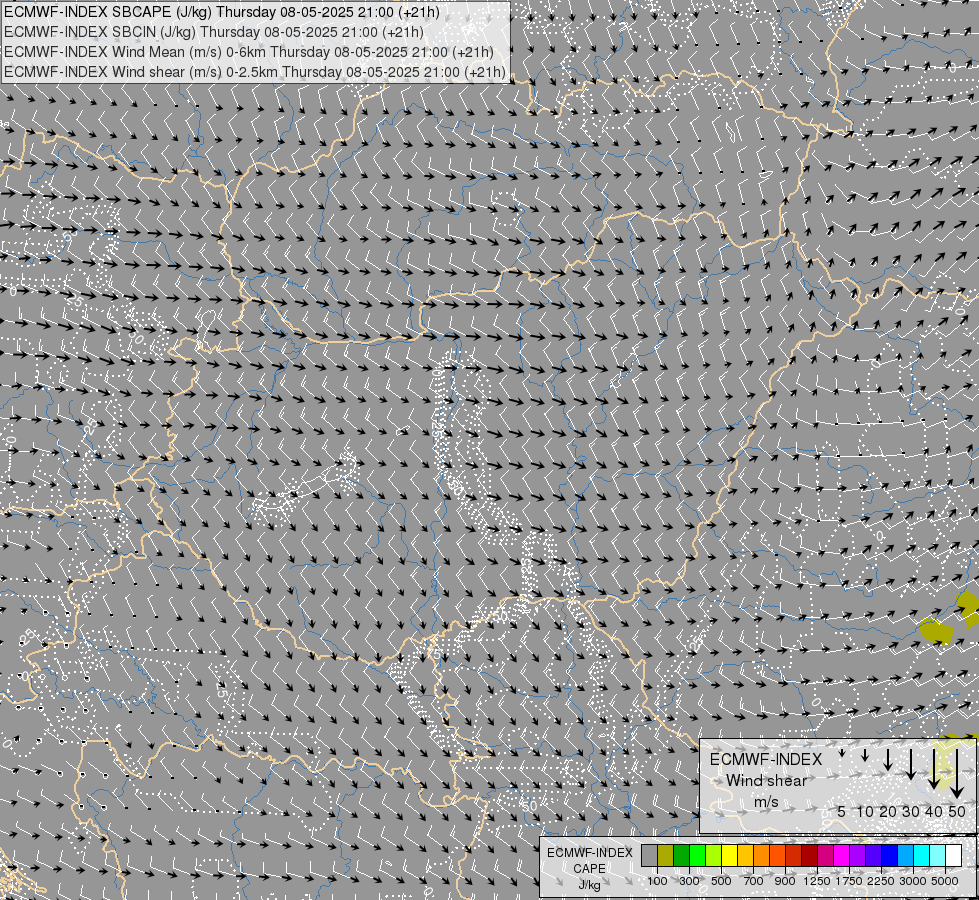Click the 40 m/s wind shear legend arrow
This screenshot has height=900, width=979.
(934, 769)
